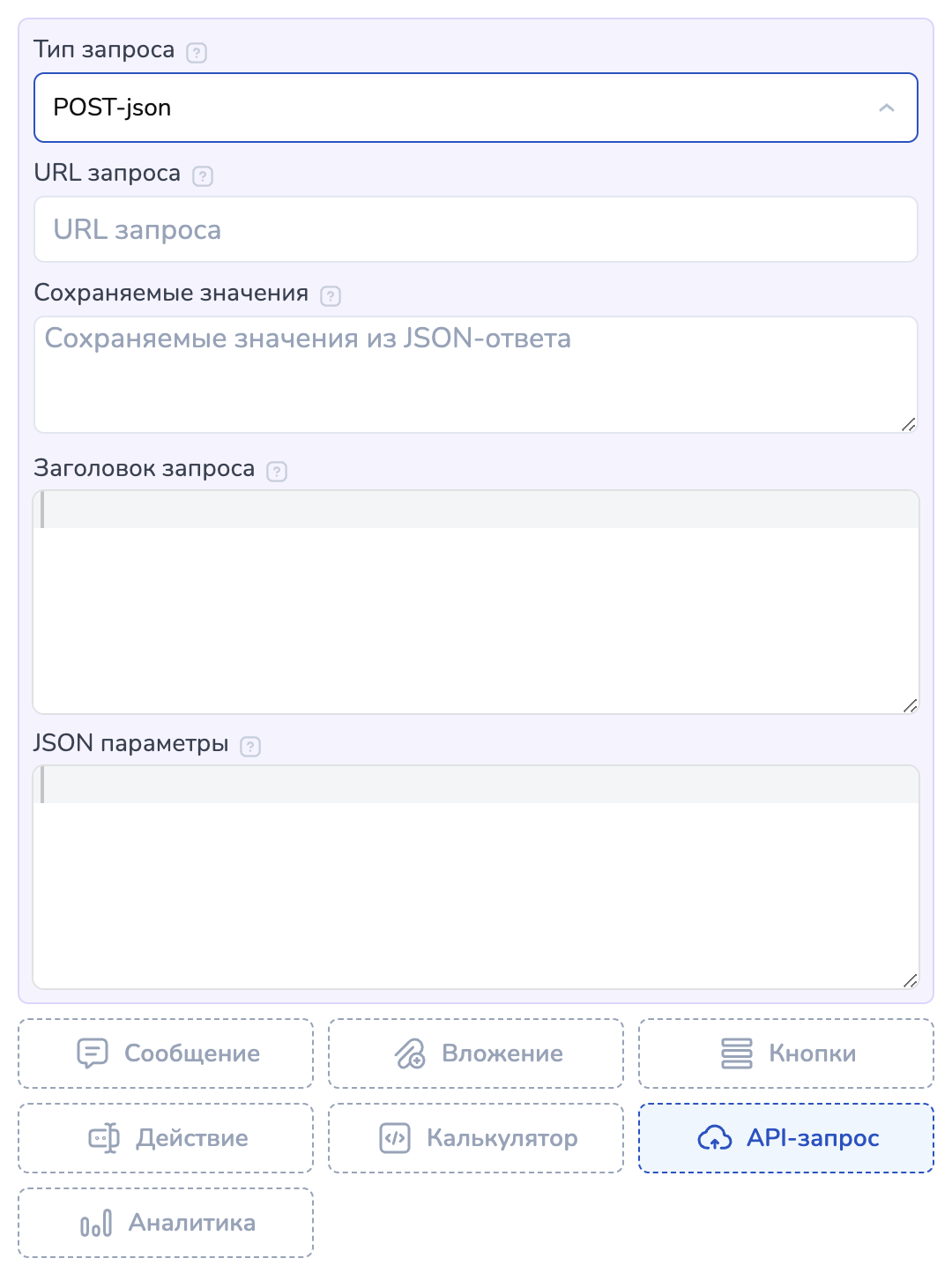Viewport: 952px width, 1273px height.
Task: Add a Кнопки block
Action: pos(786,1053)
